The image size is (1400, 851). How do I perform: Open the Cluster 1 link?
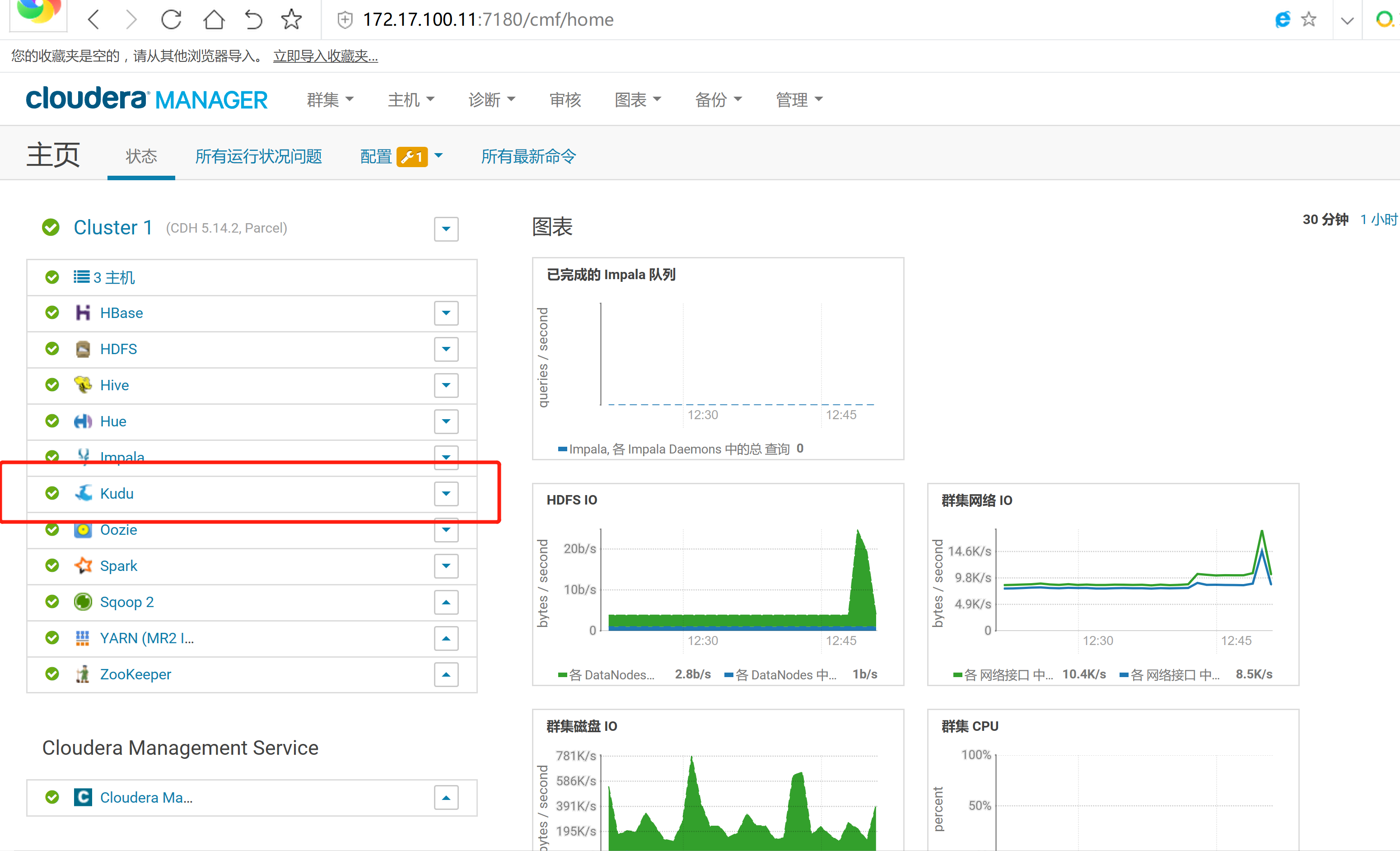pos(113,227)
